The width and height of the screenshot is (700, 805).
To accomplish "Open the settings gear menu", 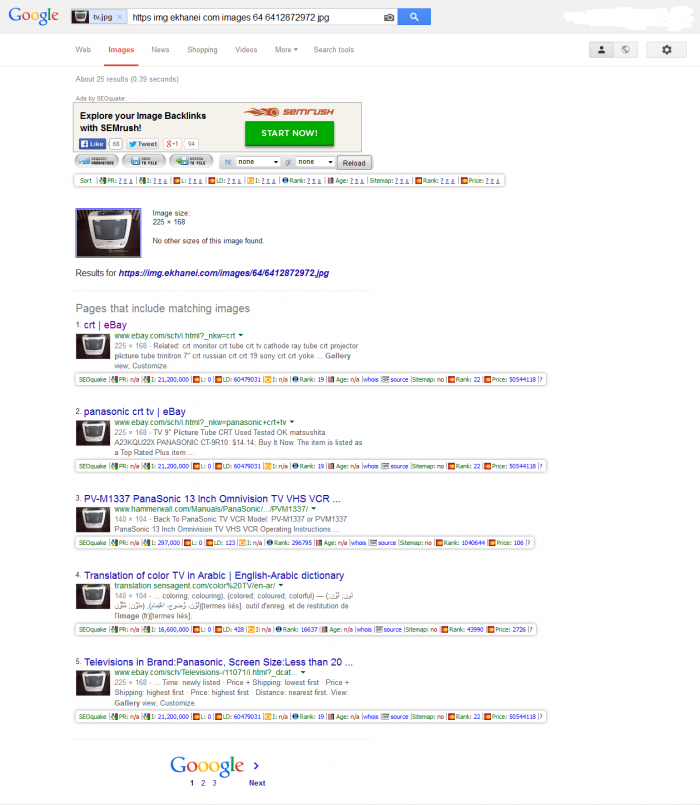I will click(666, 50).
